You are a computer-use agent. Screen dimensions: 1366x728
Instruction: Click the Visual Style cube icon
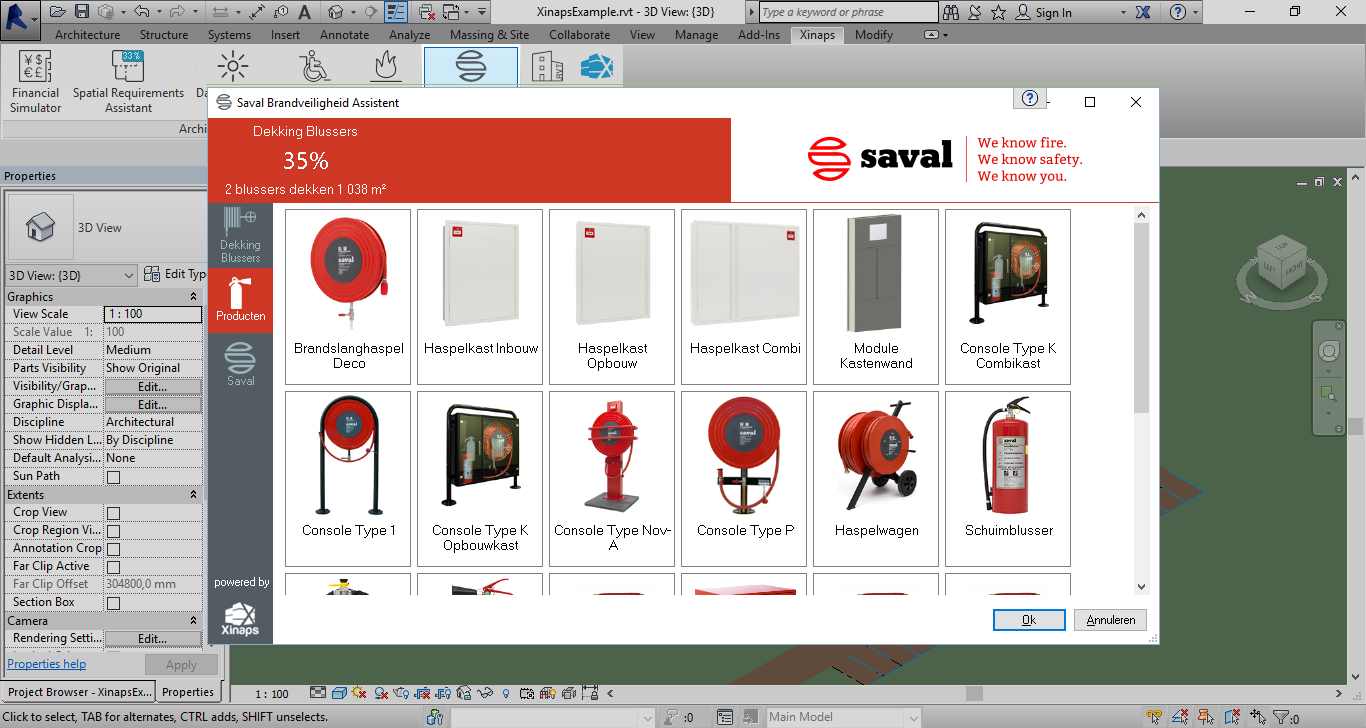pos(339,693)
